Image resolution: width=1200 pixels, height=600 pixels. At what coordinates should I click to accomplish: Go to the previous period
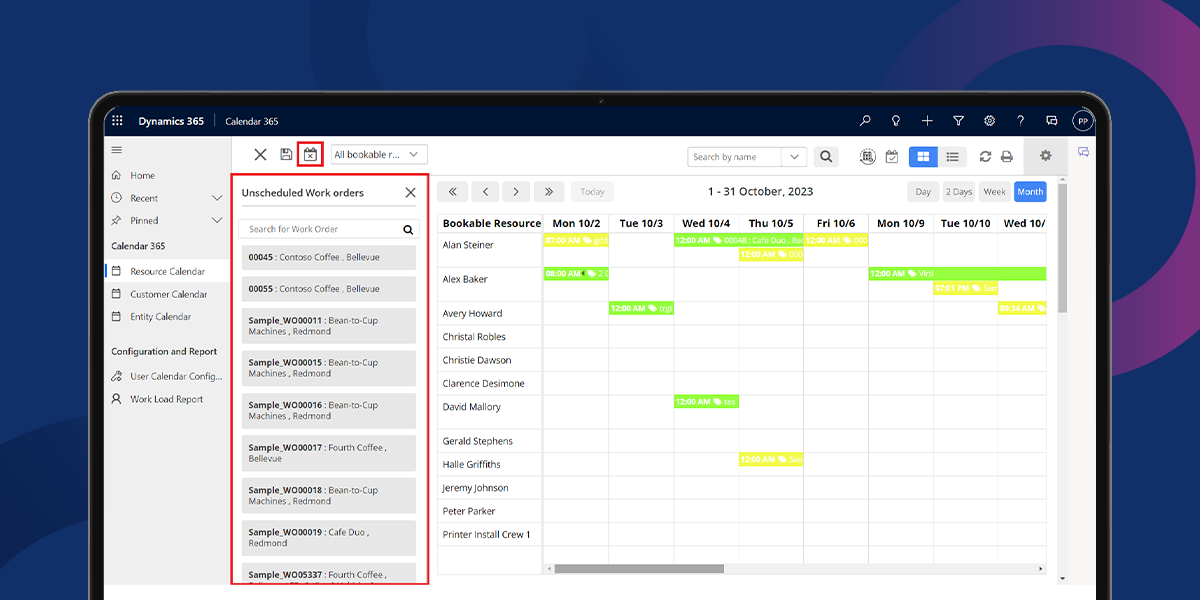point(484,191)
